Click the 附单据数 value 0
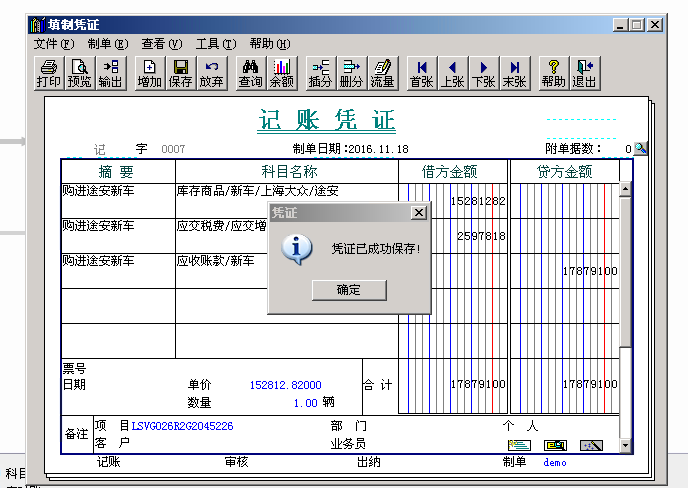The width and height of the screenshot is (688, 488). 628,149
